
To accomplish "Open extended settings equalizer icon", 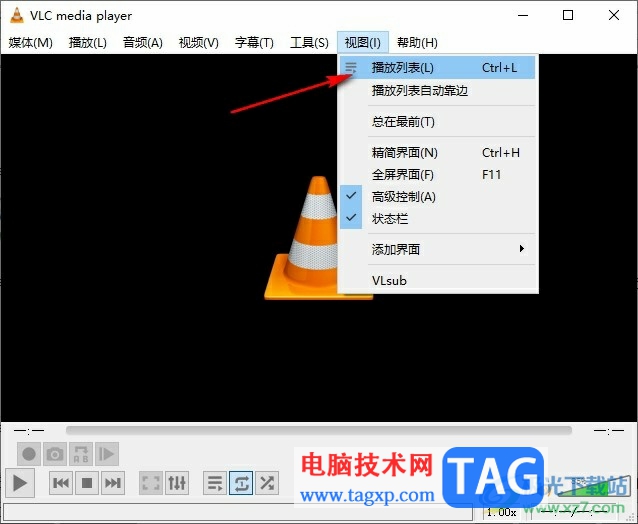I will coord(177,483).
